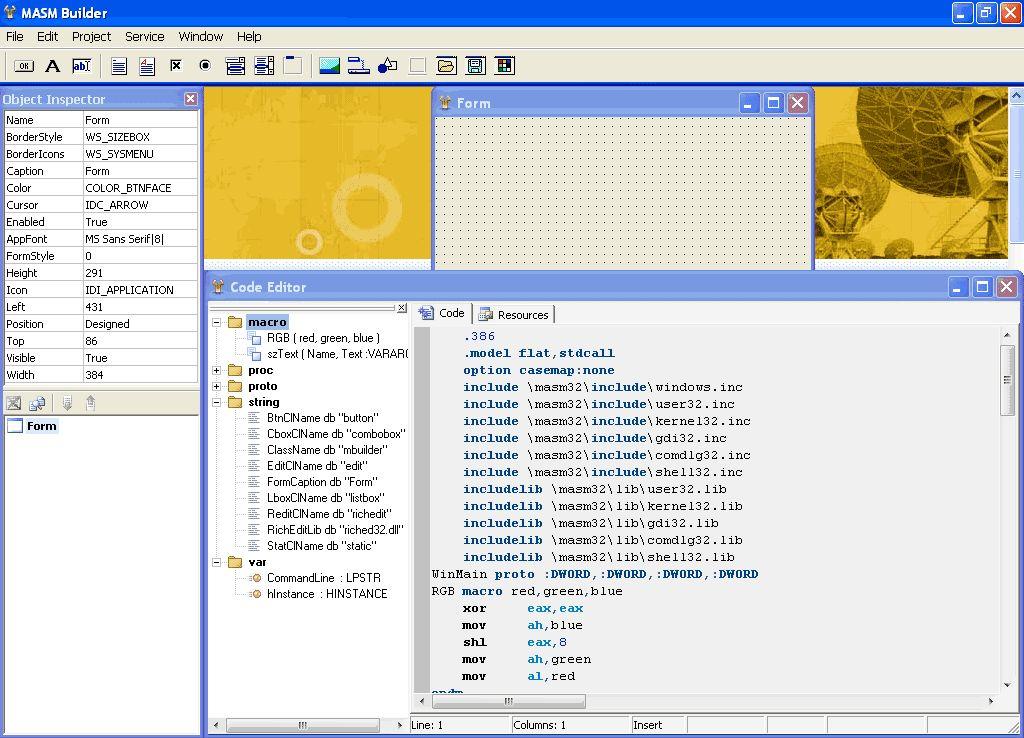Click the Name property value field

point(140,120)
